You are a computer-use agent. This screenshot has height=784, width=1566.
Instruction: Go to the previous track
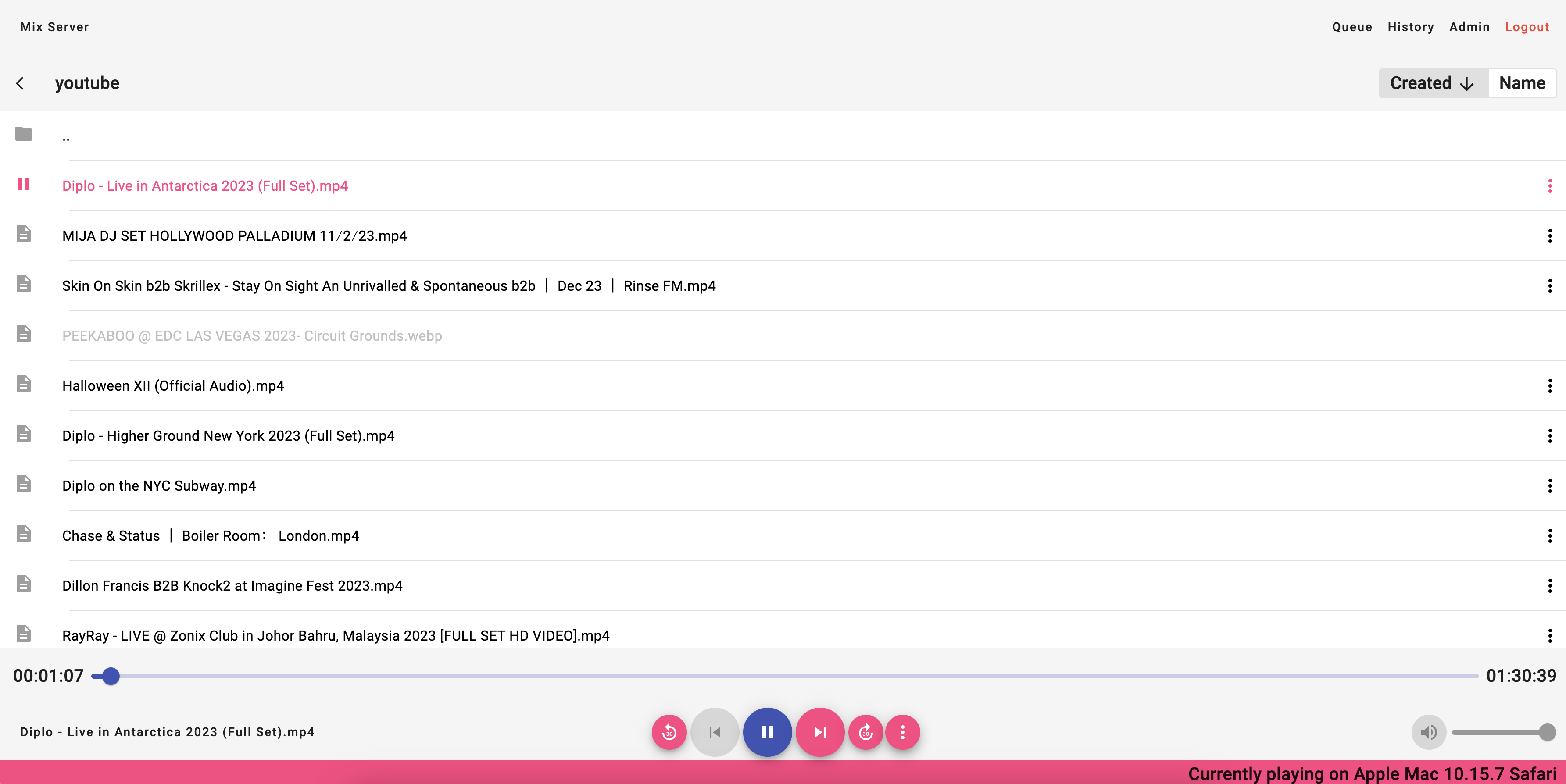pyautogui.click(x=715, y=732)
